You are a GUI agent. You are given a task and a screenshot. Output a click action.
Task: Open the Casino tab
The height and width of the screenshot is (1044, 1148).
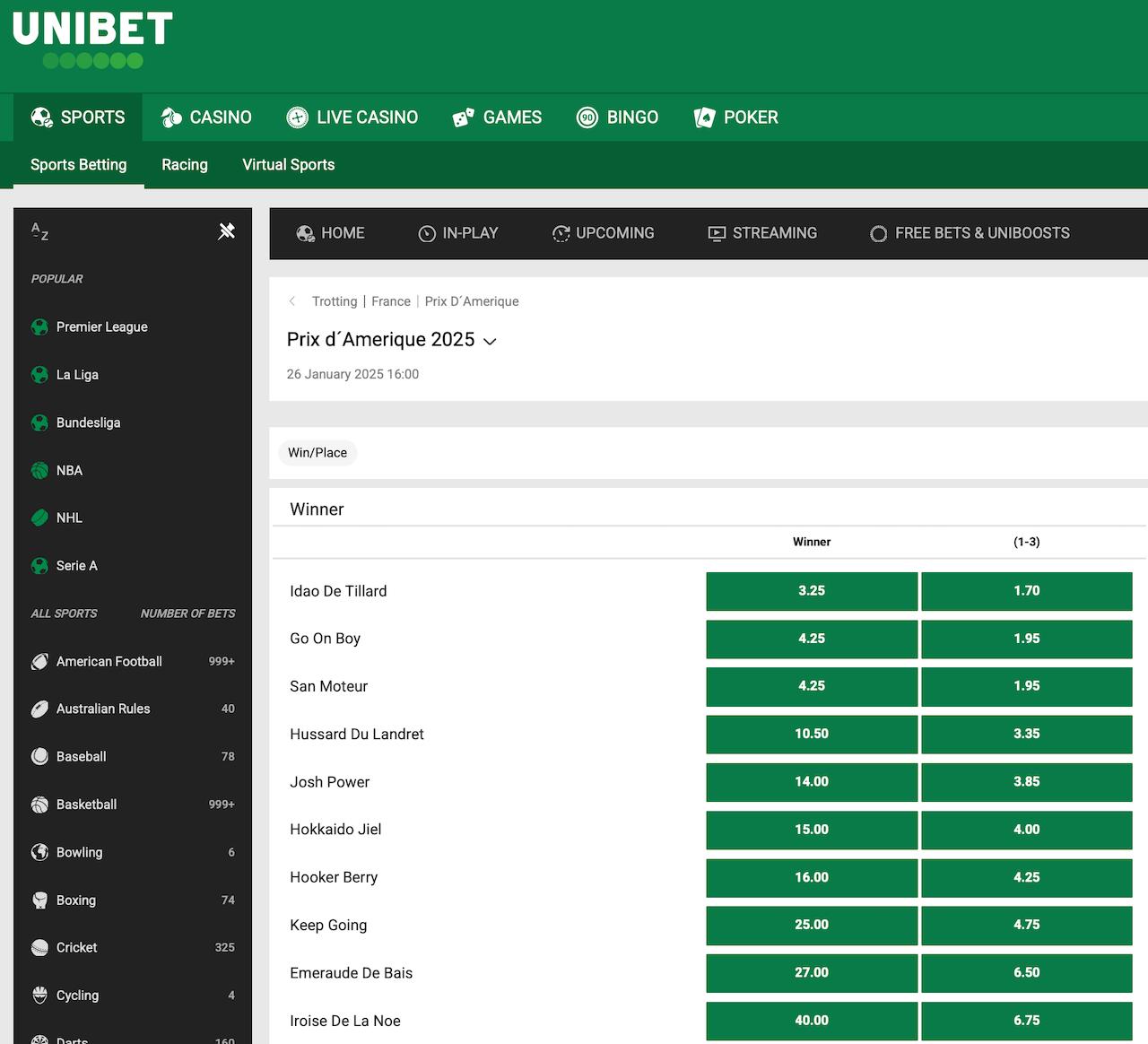206,117
